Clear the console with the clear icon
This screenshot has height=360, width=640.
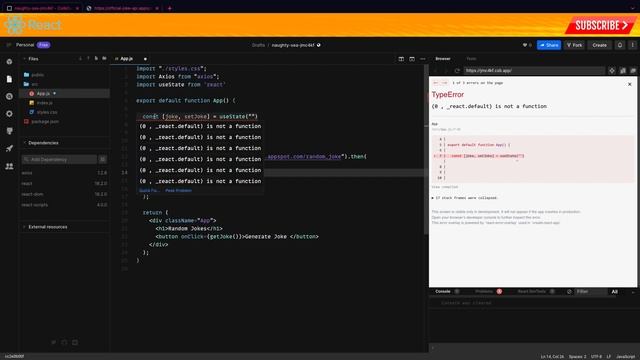[x=569, y=292]
